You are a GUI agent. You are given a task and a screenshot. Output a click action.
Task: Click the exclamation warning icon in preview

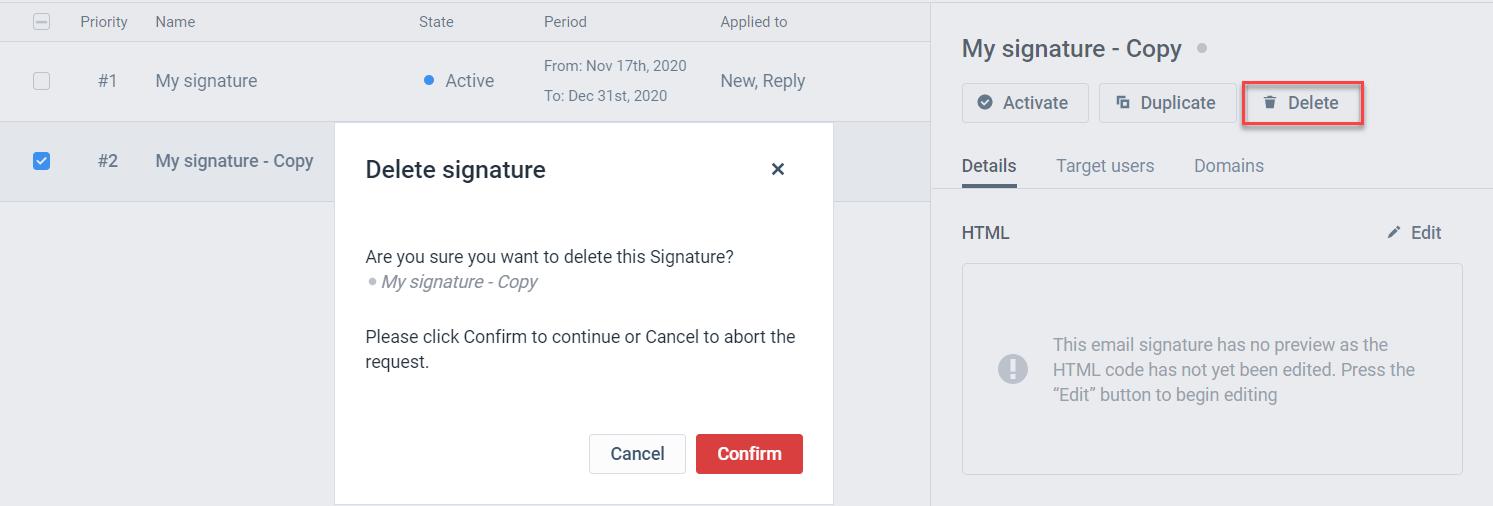pos(1013,369)
